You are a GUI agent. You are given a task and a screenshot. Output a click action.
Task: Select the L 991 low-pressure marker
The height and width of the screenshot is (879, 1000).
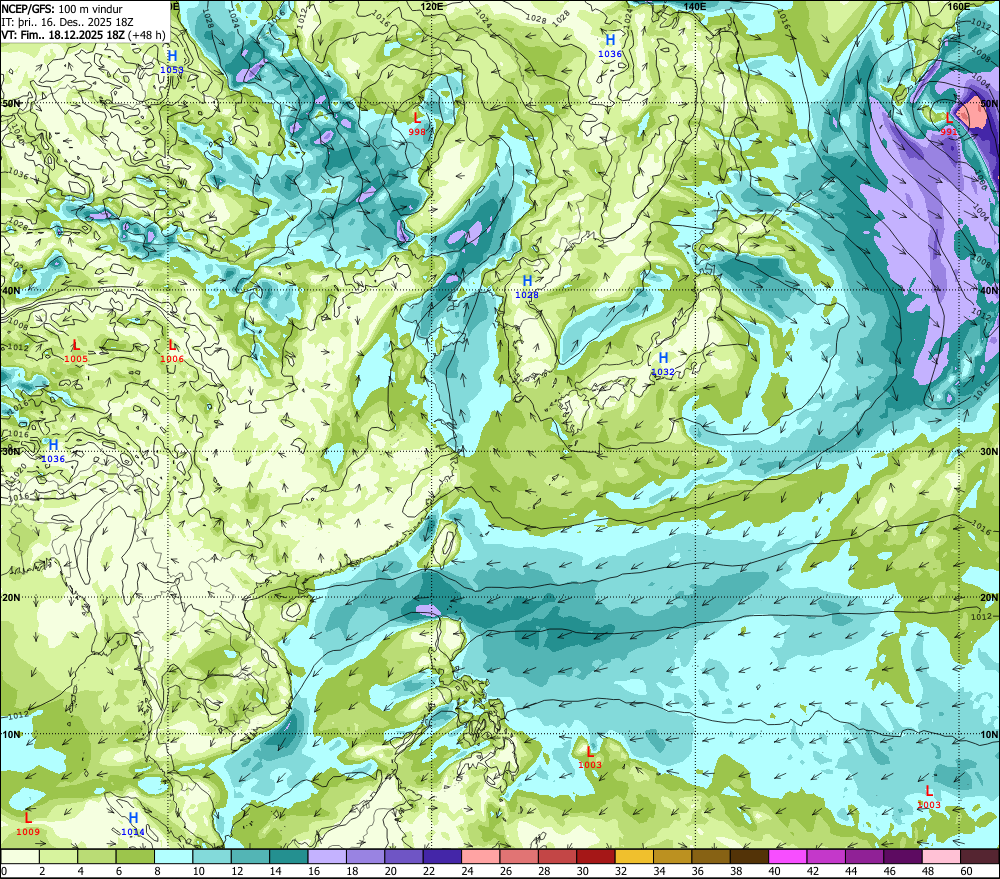949,124
